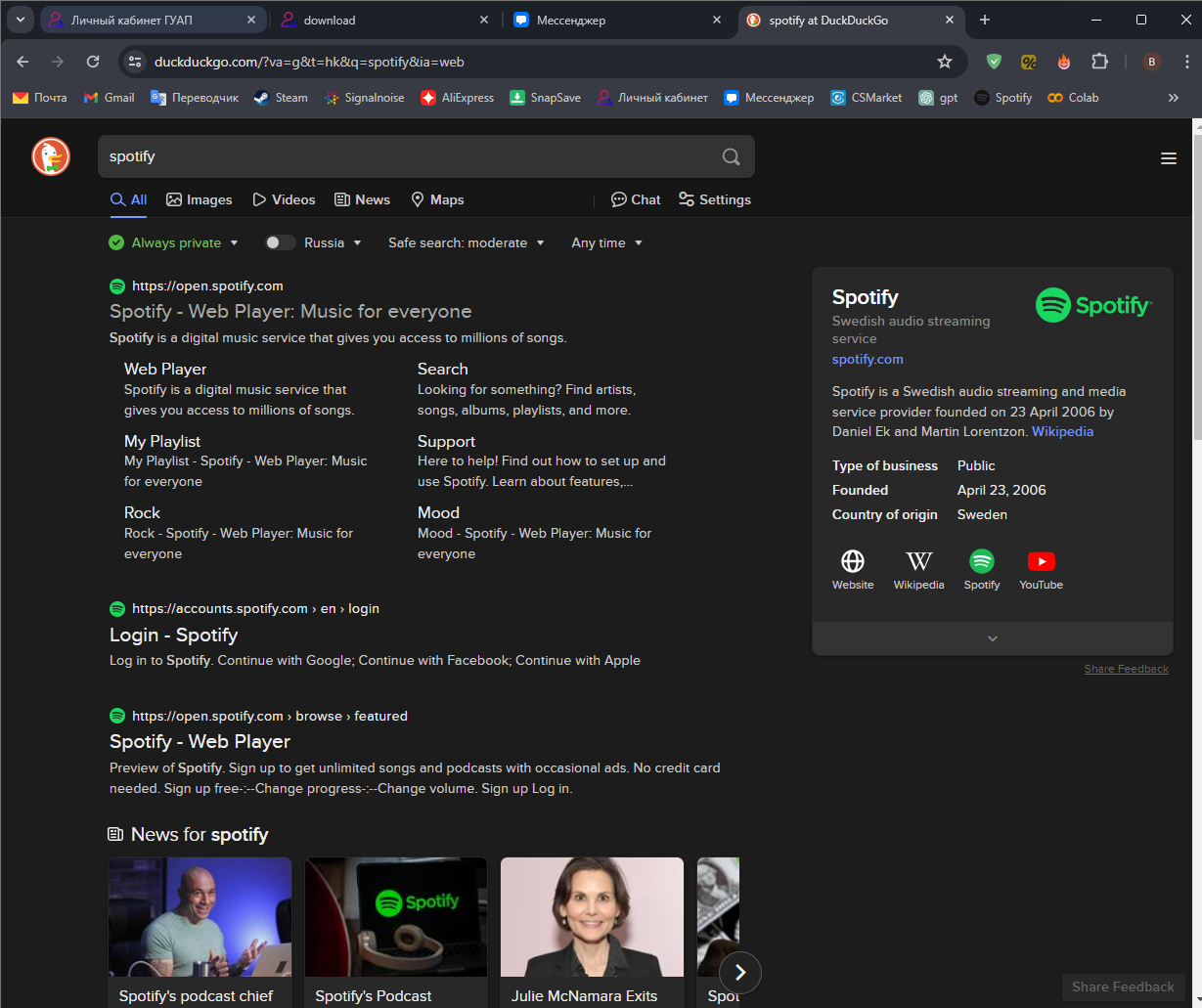Viewport: 1202px width, 1008px height.
Task: Open the Always private dropdown
Action: pyautogui.click(x=174, y=242)
